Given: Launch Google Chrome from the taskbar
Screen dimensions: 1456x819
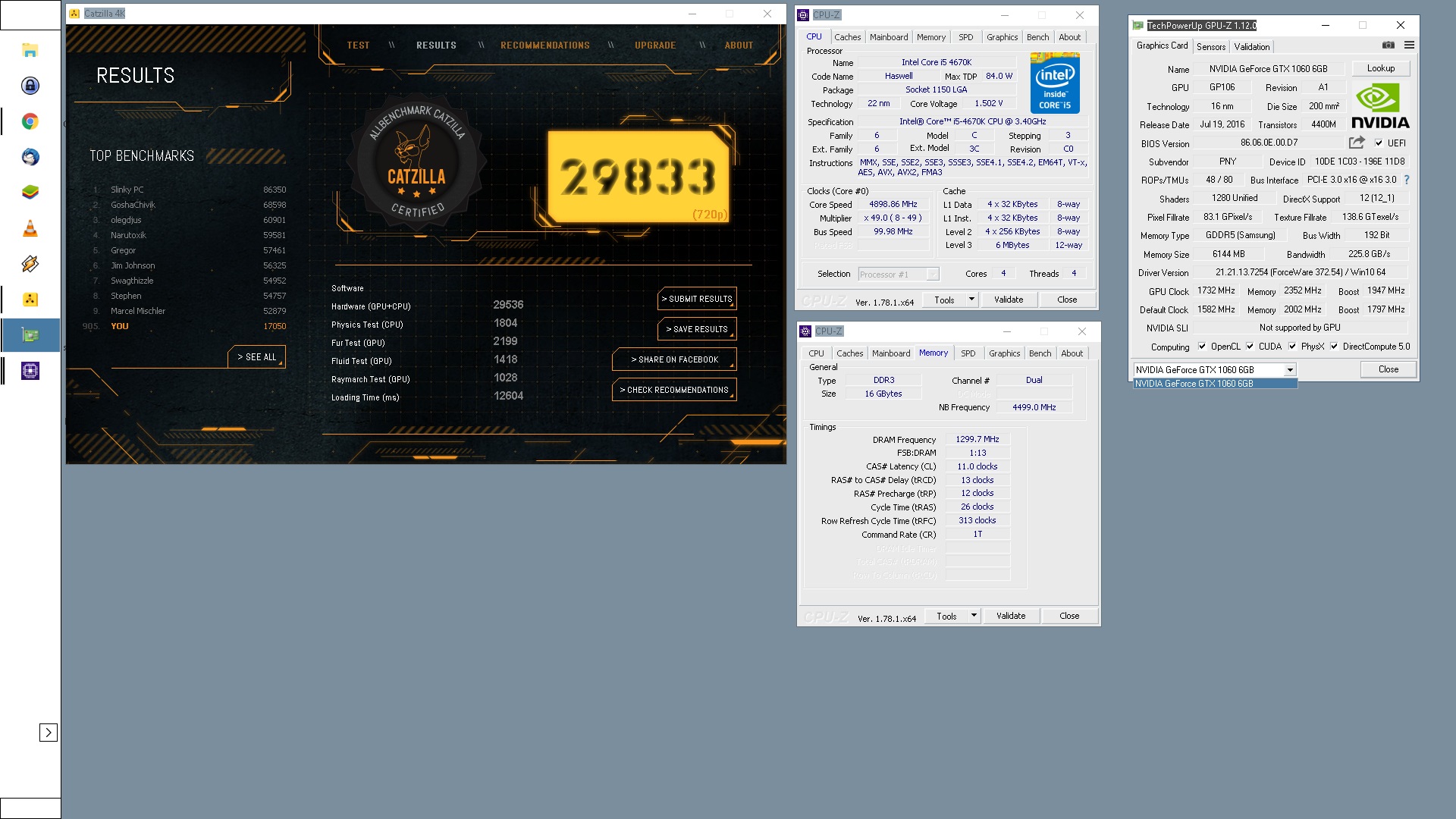Looking at the screenshot, I should click(30, 121).
